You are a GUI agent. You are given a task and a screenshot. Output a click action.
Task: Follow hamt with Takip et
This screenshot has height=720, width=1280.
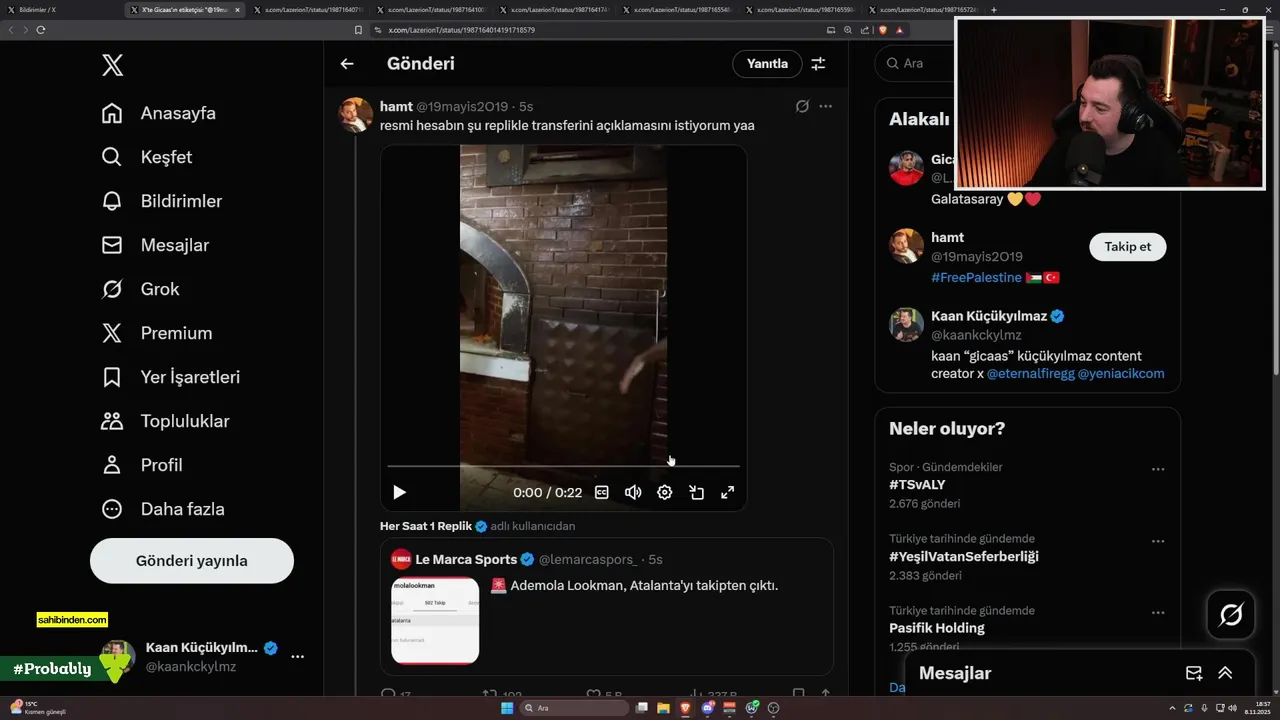click(x=1127, y=247)
